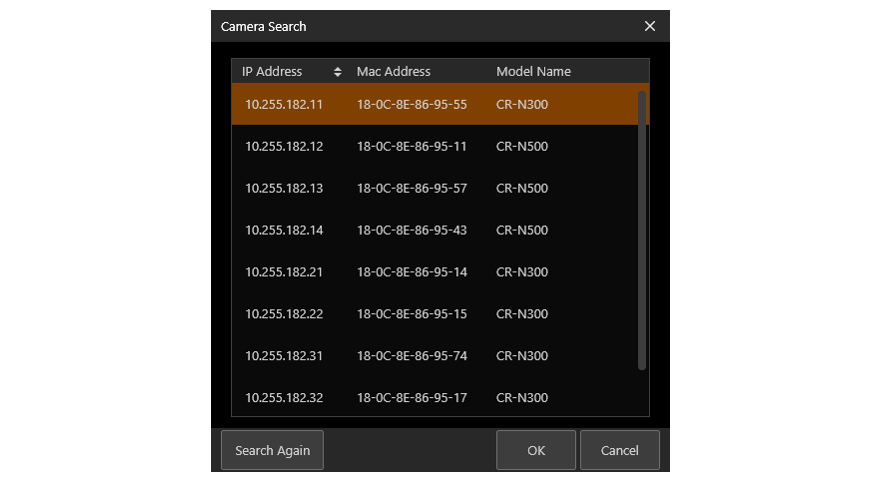Select camera with IP 10.255.182.14
The width and height of the screenshot is (880, 482).
pos(284,231)
